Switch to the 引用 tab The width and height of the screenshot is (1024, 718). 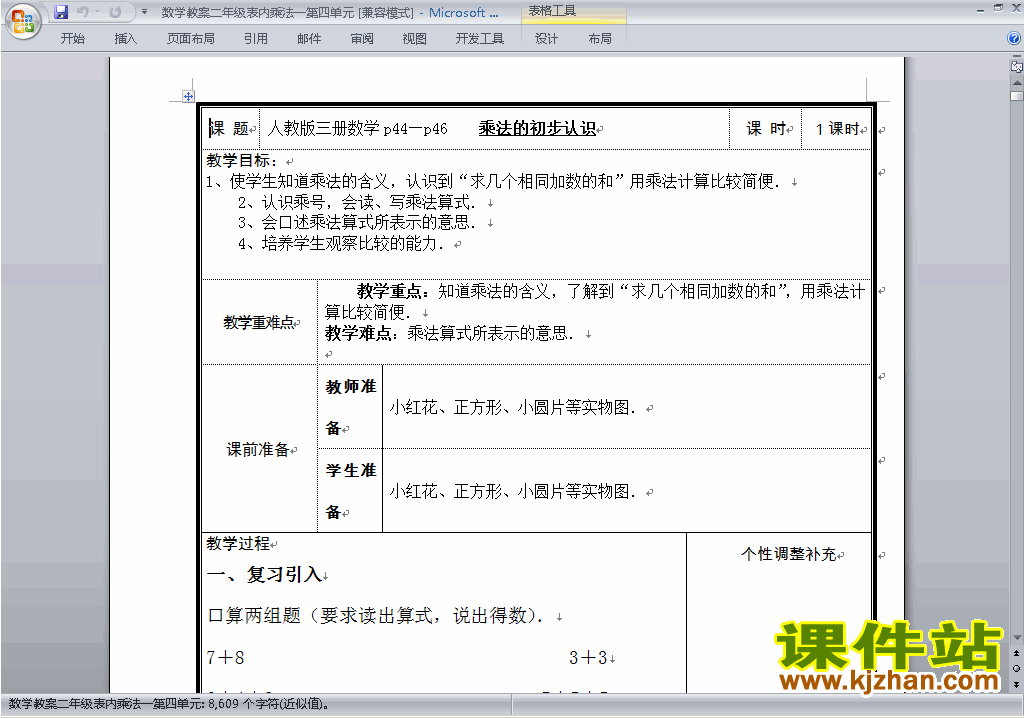click(x=255, y=39)
